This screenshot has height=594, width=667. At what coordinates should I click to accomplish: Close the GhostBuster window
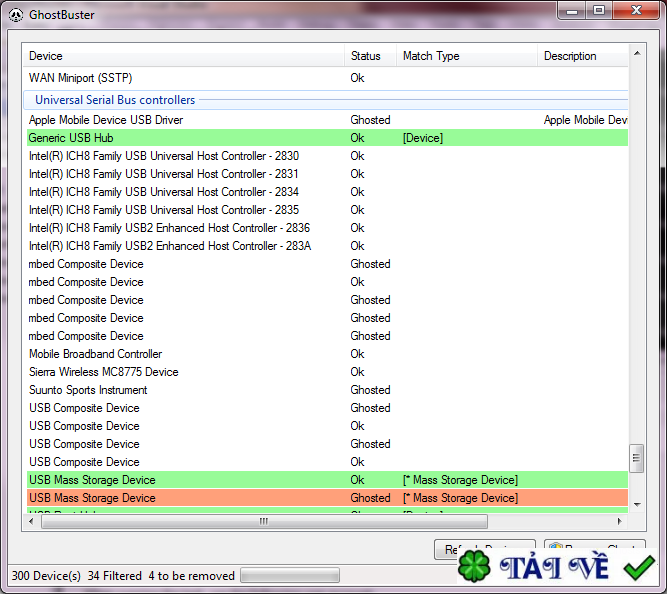[636, 10]
